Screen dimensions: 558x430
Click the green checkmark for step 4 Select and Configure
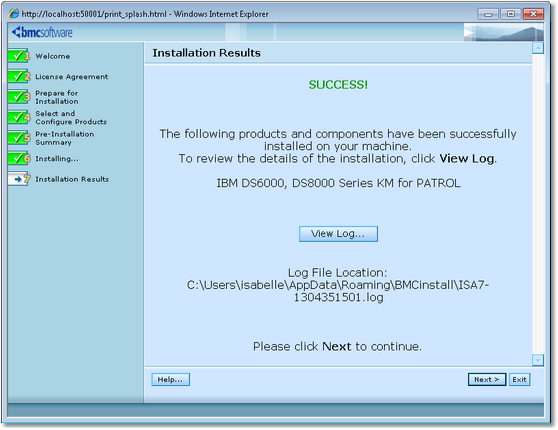[19, 117]
